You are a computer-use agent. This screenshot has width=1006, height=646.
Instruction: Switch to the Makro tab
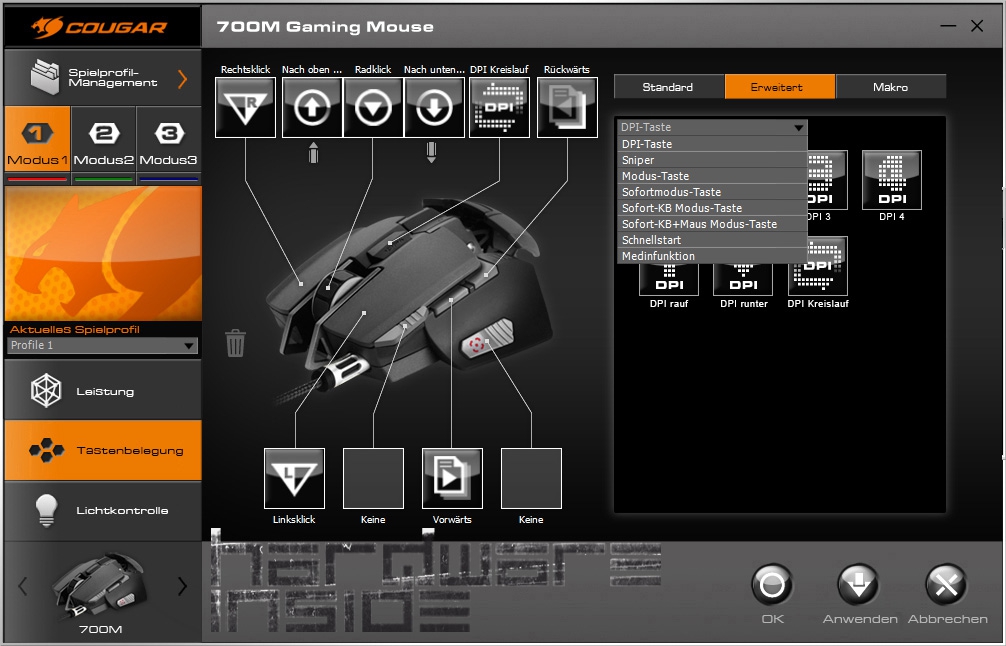(x=890, y=87)
